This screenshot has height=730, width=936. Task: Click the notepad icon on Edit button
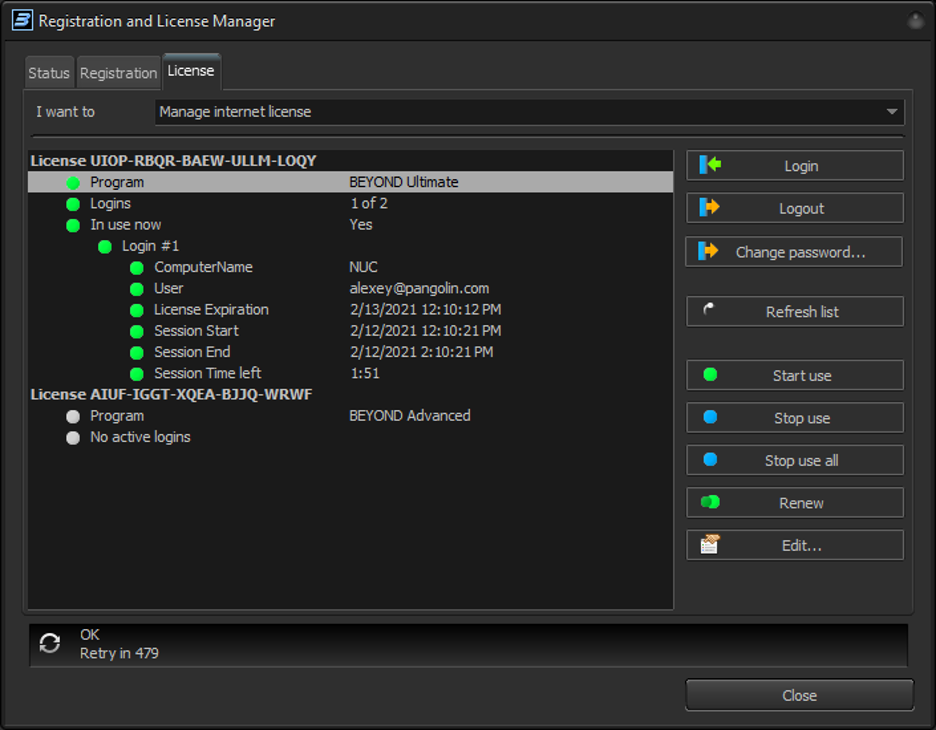coord(710,544)
